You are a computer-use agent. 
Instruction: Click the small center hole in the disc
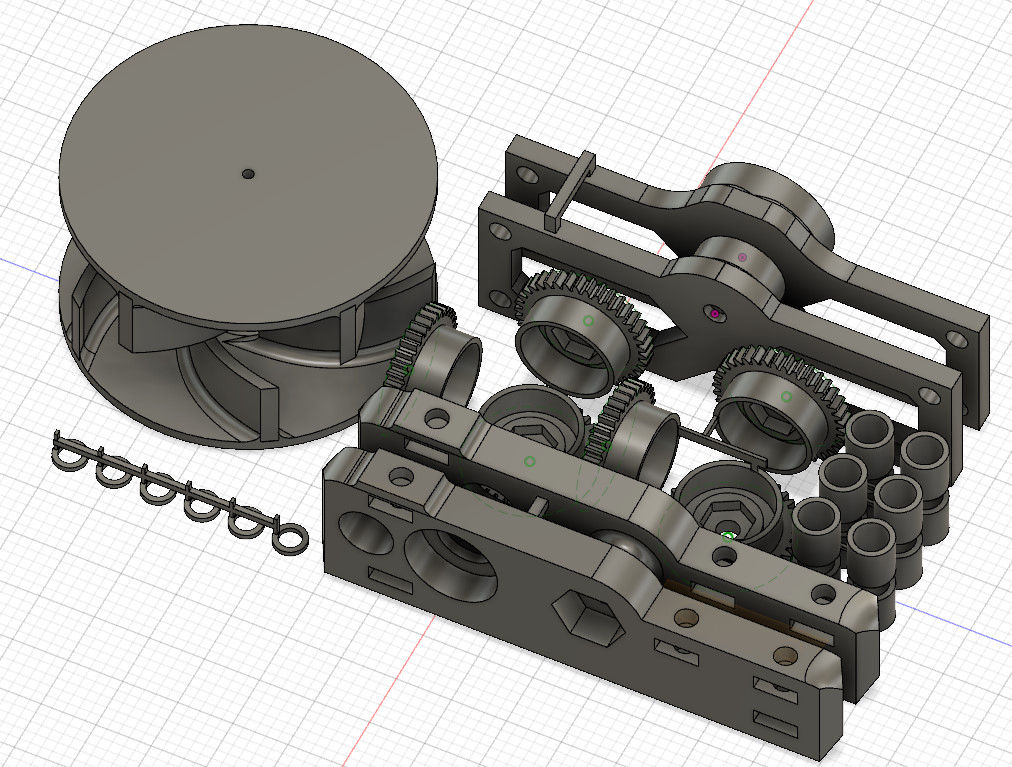[248, 174]
